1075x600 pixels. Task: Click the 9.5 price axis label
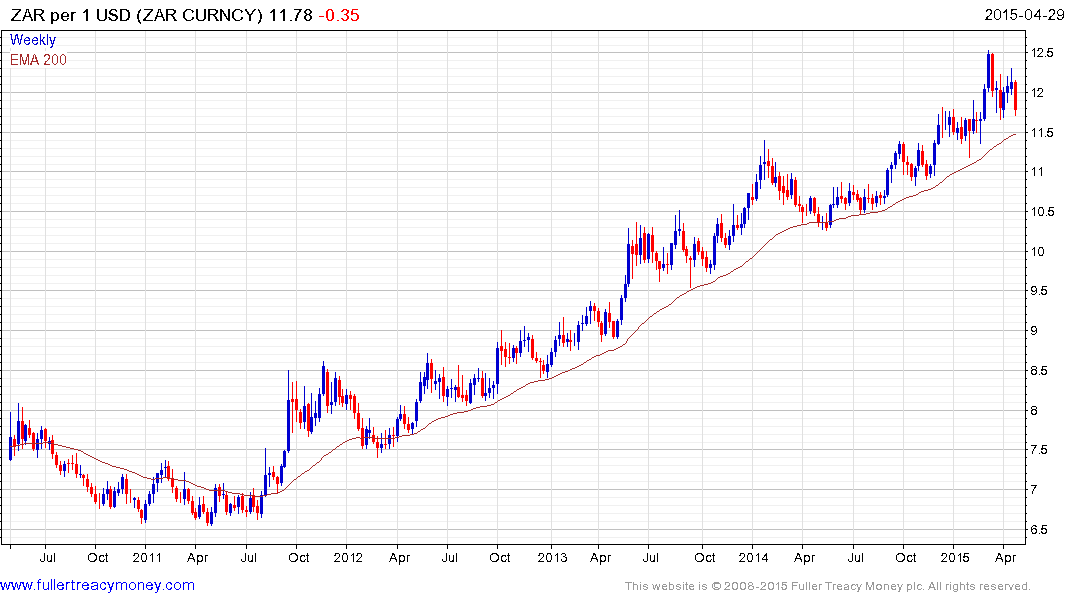pos(1042,291)
